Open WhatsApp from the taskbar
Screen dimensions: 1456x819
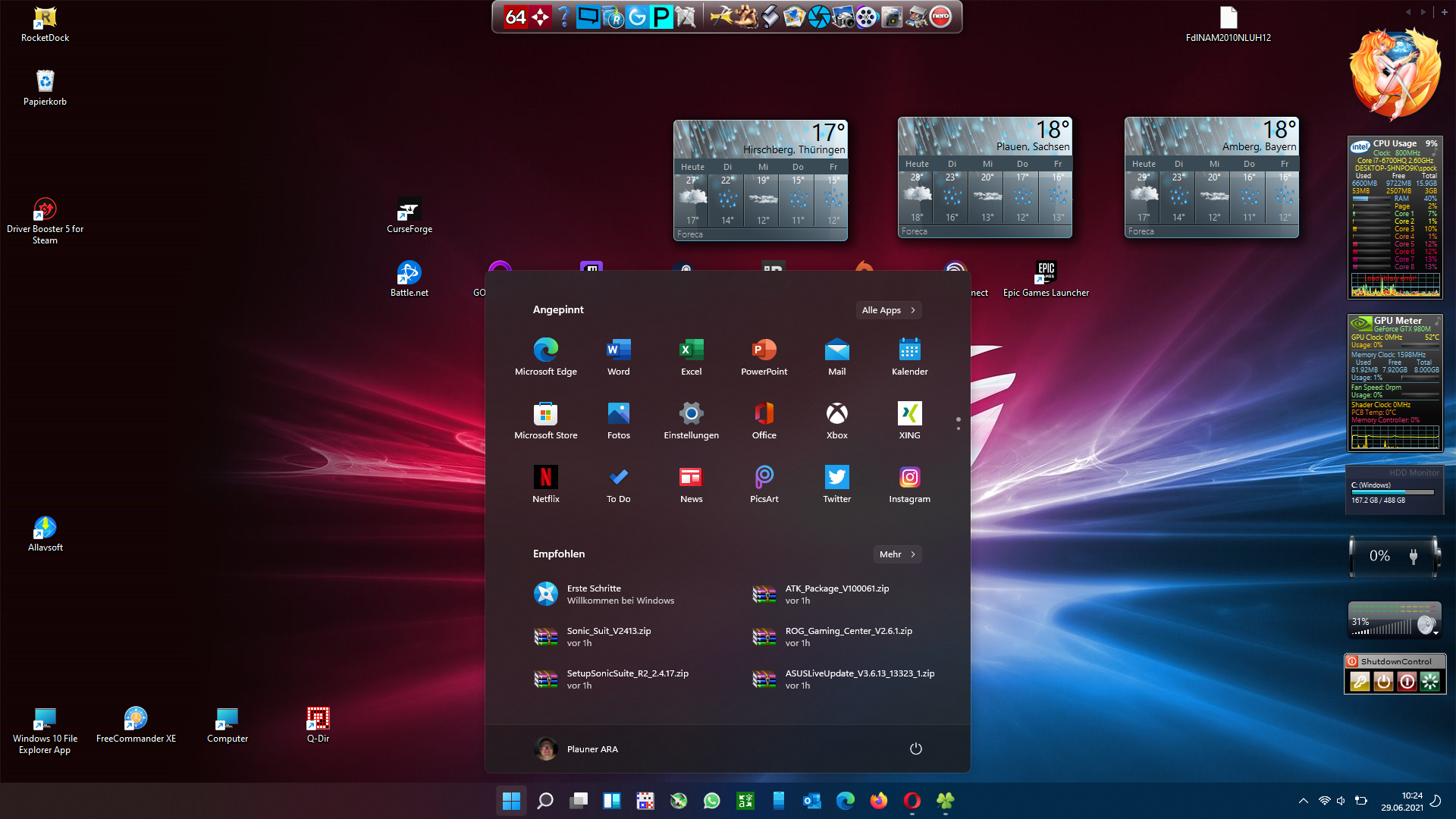point(711,801)
